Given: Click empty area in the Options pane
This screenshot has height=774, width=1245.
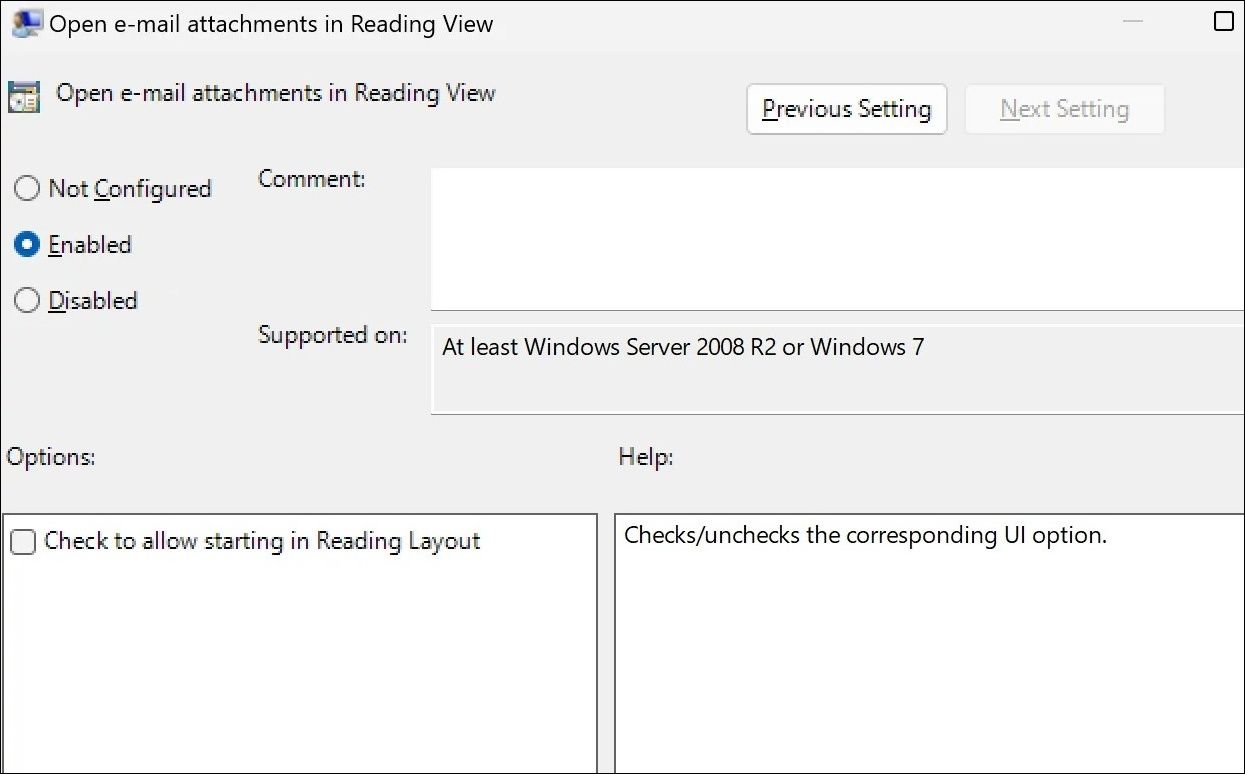Looking at the screenshot, I should tap(300, 670).
